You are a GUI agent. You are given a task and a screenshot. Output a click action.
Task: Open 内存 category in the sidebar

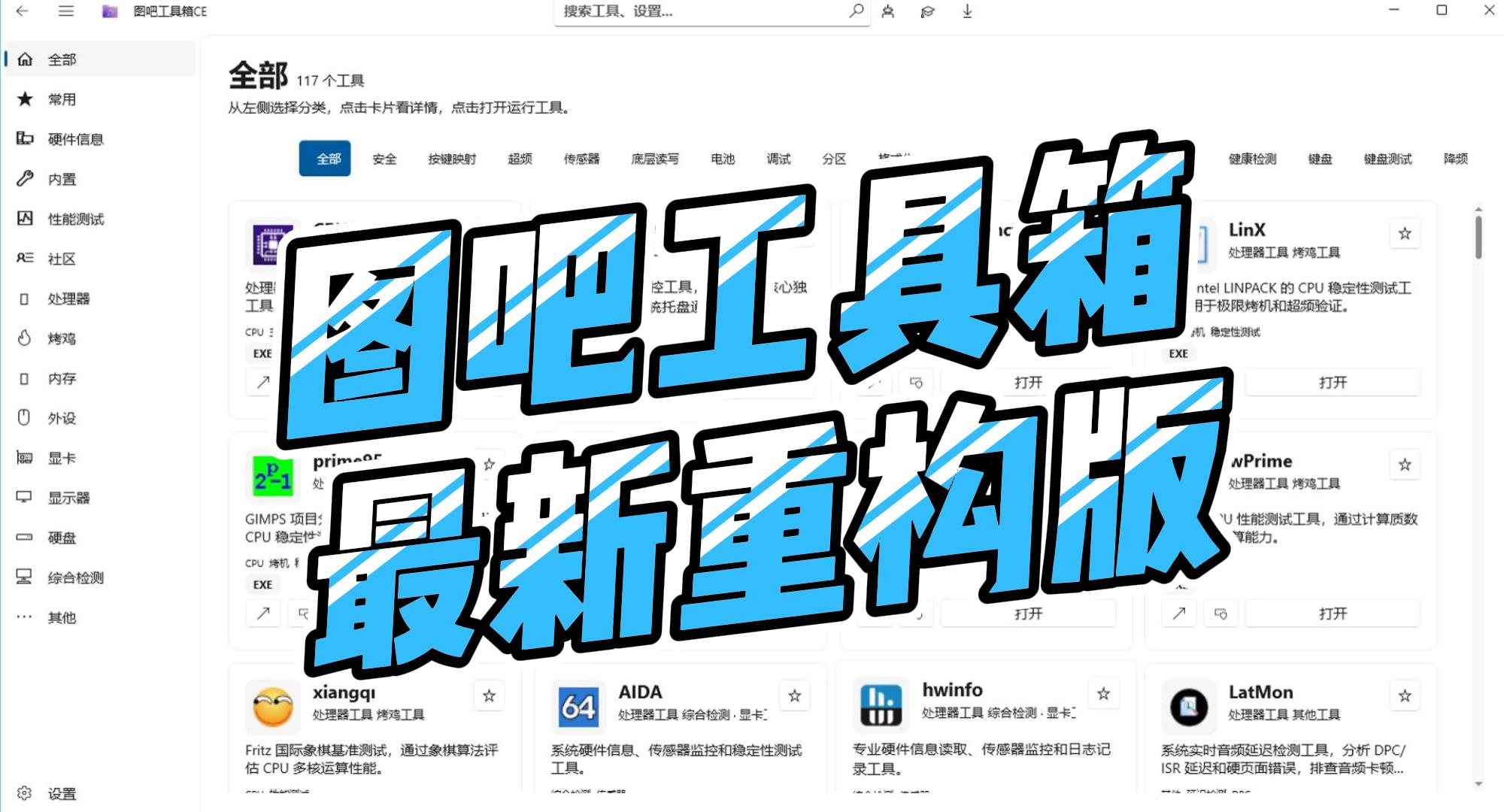coord(100,378)
